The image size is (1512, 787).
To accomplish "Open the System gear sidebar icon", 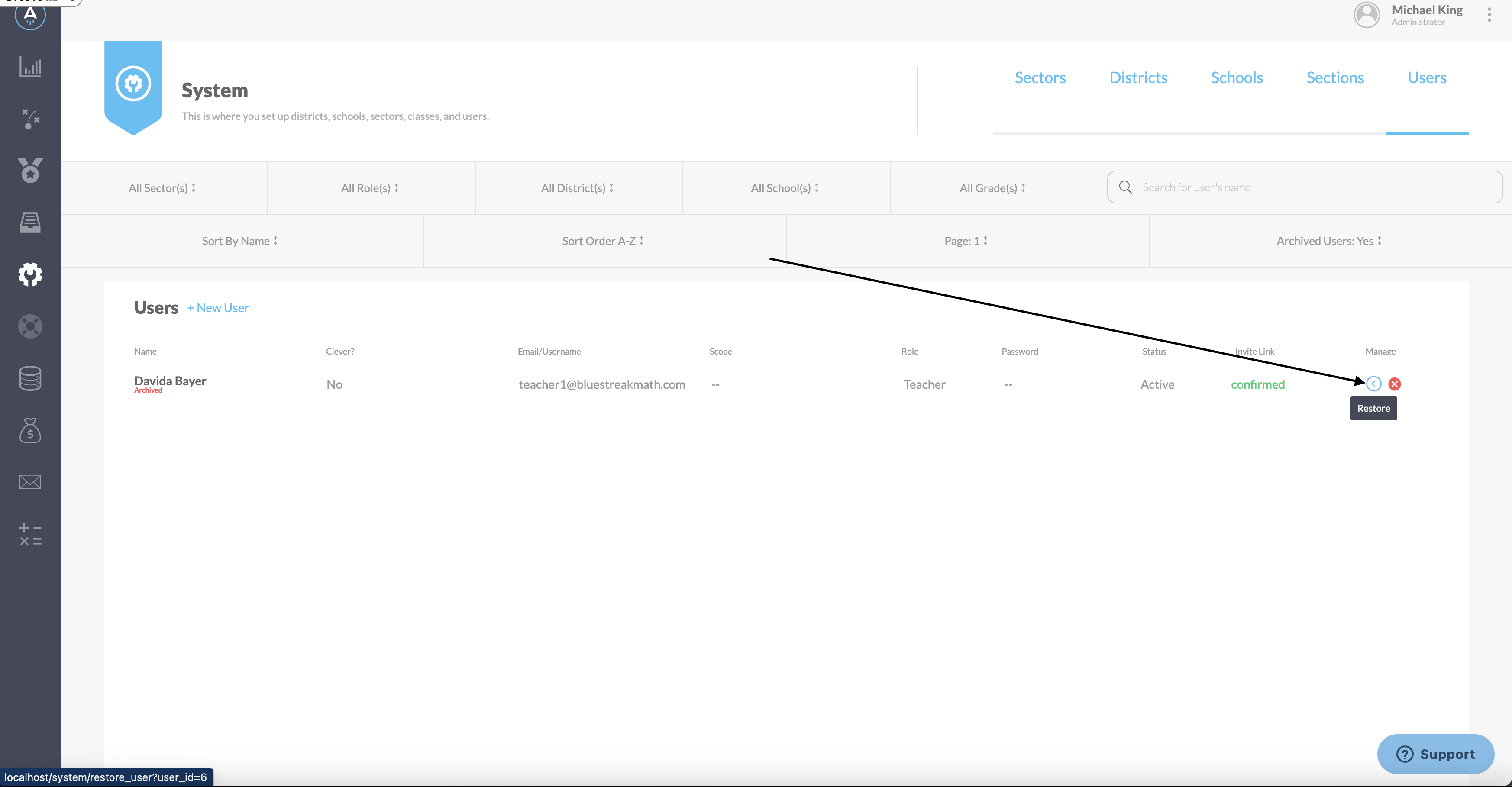I will point(30,274).
